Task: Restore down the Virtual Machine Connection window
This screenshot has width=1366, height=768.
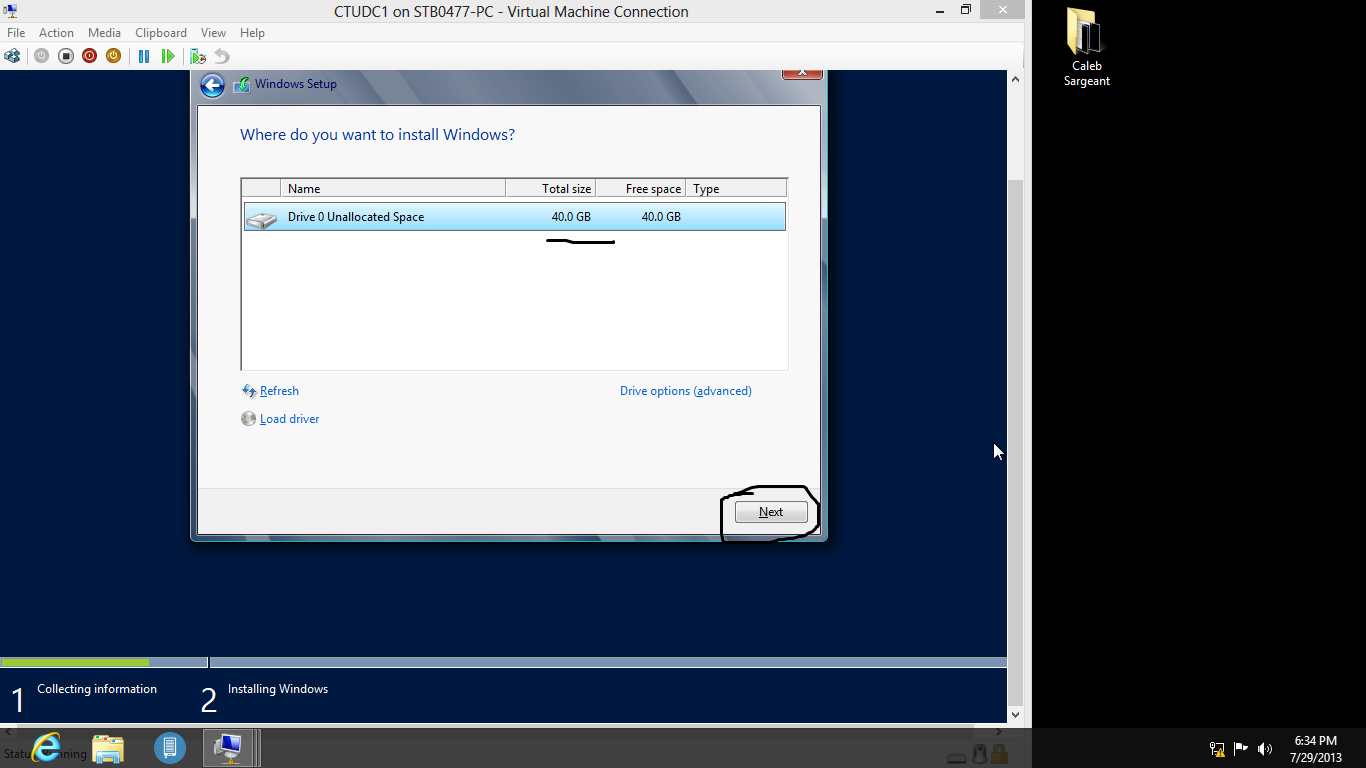Action: (965, 10)
